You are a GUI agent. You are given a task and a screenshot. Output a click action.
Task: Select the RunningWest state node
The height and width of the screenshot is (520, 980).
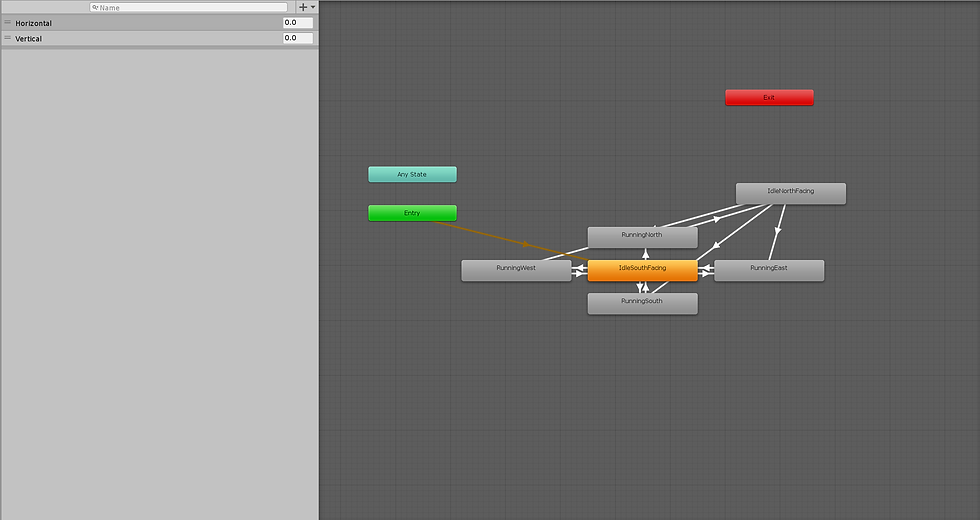[x=516, y=271]
